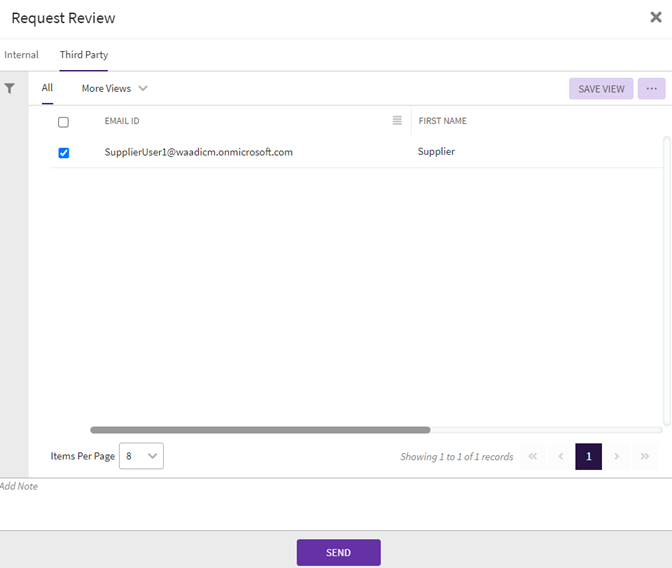Open the Items Per Page dropdown
Viewport: 672px width, 568px height.
pos(141,456)
